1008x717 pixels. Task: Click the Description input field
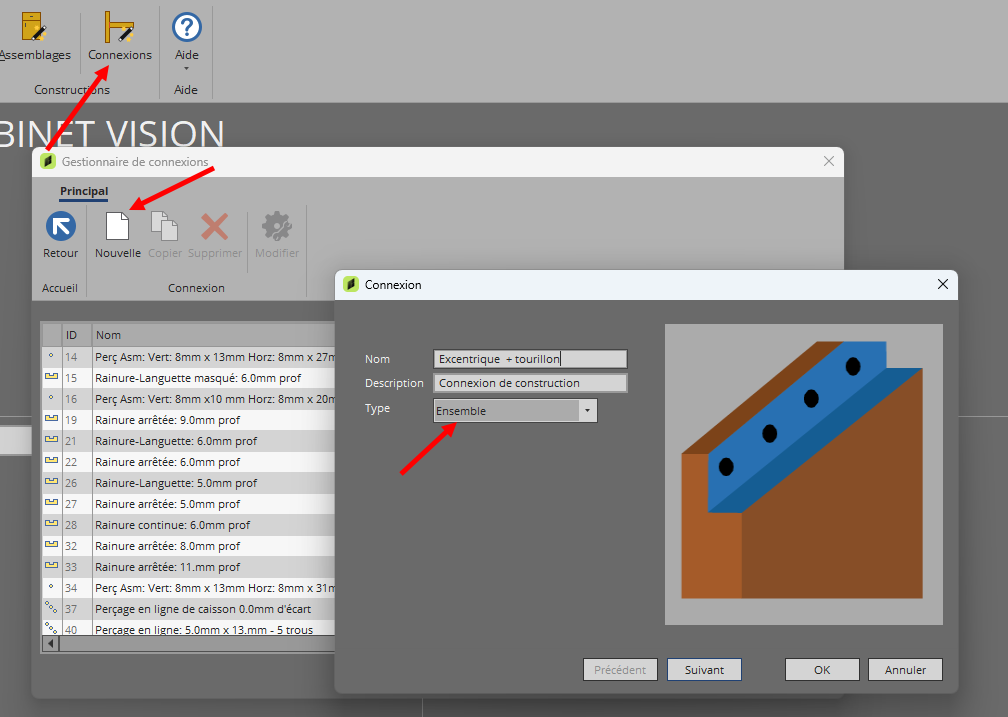pyautogui.click(x=530, y=383)
